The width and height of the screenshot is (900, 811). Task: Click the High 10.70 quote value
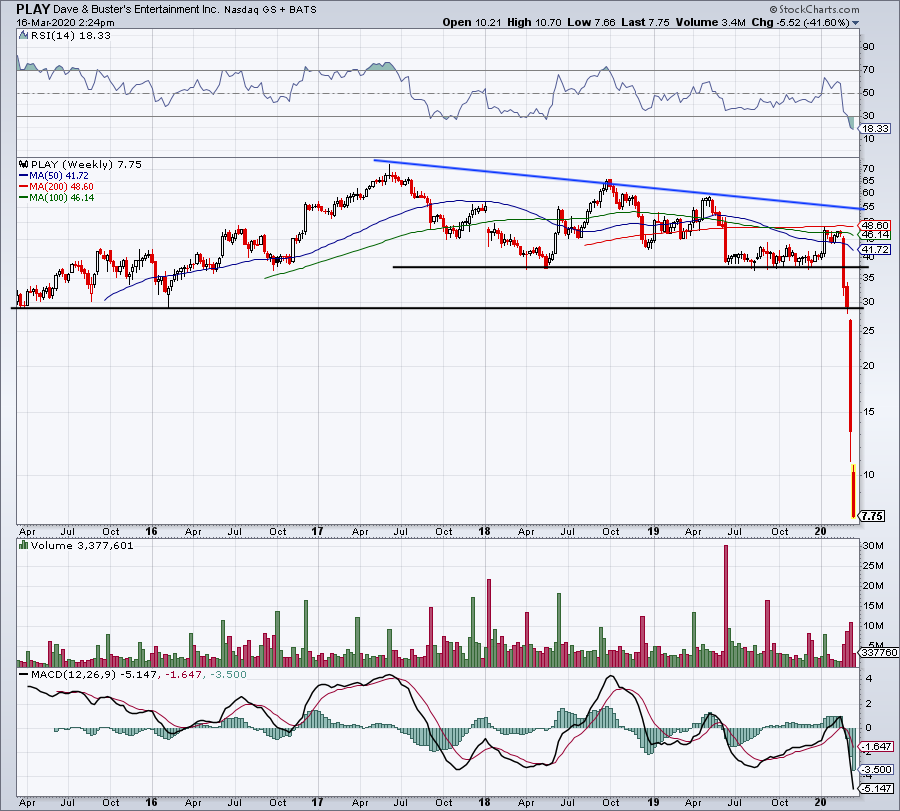(533, 23)
